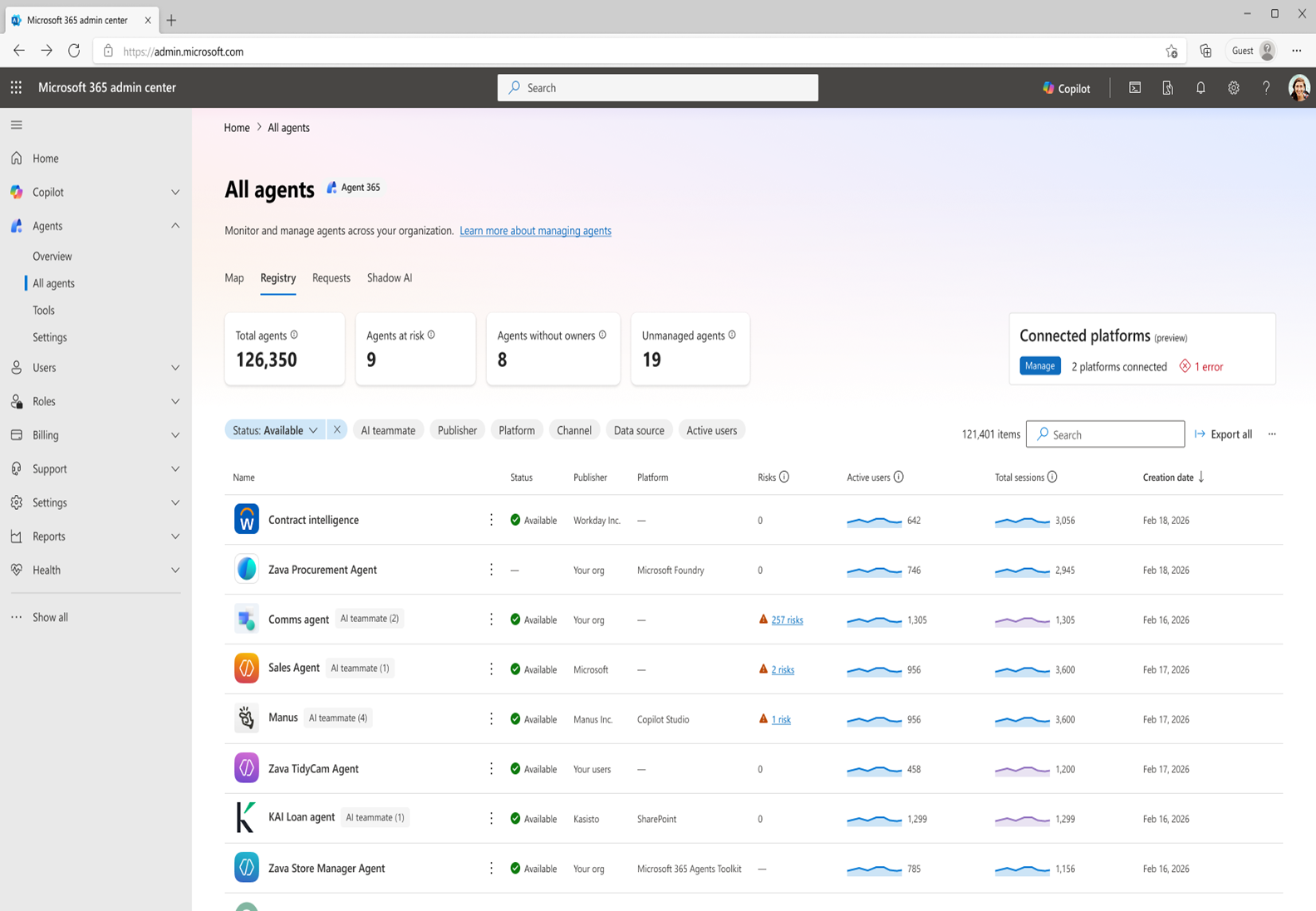Open more actions for Comms agent
This screenshot has height=911, width=1316.
pos(491,620)
